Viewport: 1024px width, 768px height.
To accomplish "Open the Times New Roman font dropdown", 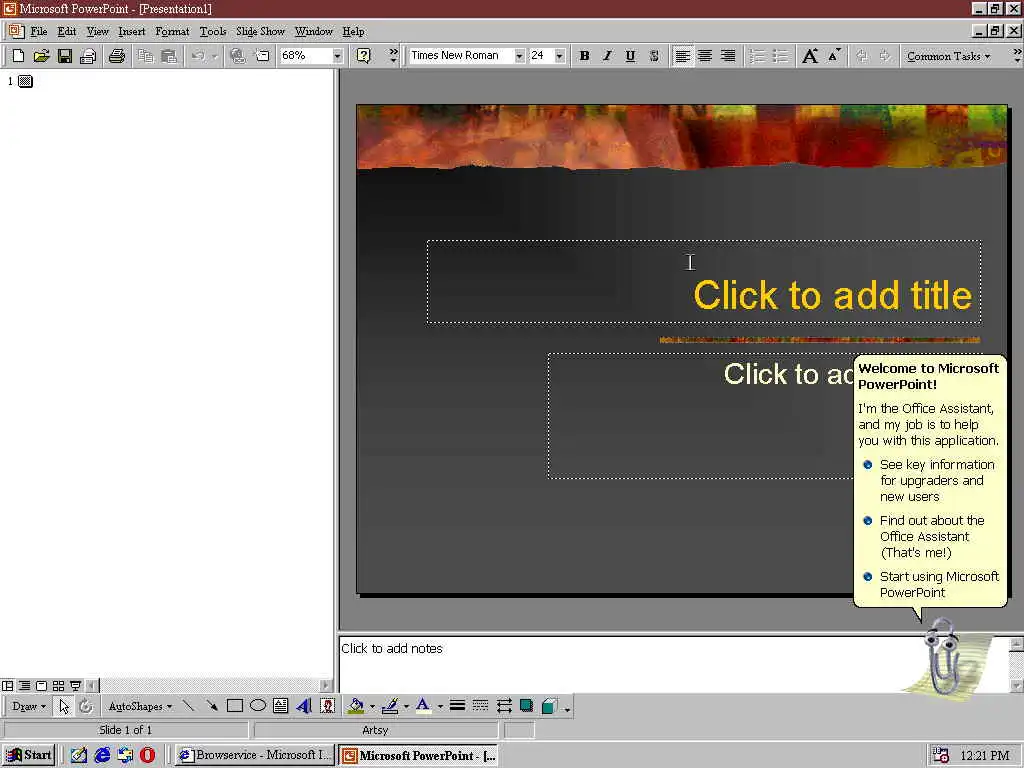I will 519,56.
